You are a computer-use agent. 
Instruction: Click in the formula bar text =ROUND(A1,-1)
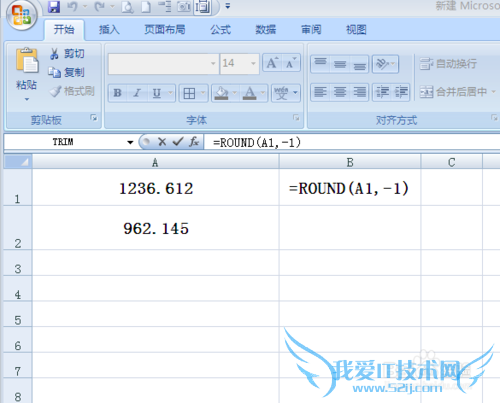(257, 143)
